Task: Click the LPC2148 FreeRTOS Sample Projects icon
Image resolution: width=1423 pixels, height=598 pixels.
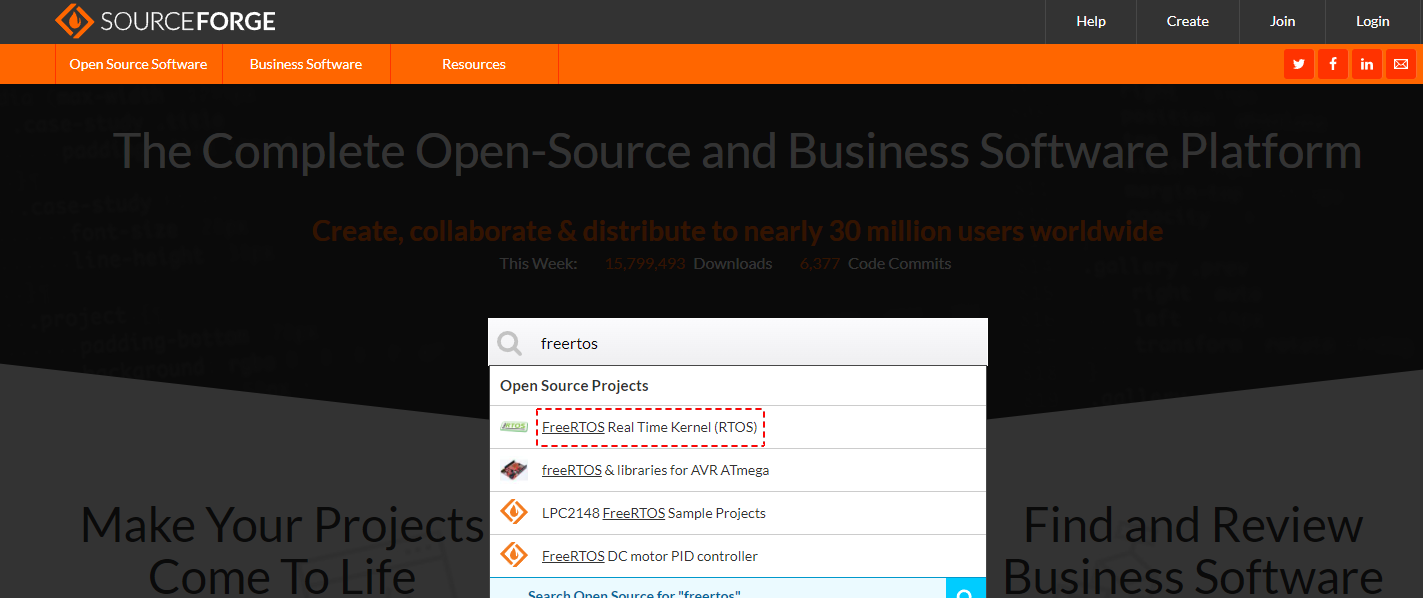Action: point(514,513)
